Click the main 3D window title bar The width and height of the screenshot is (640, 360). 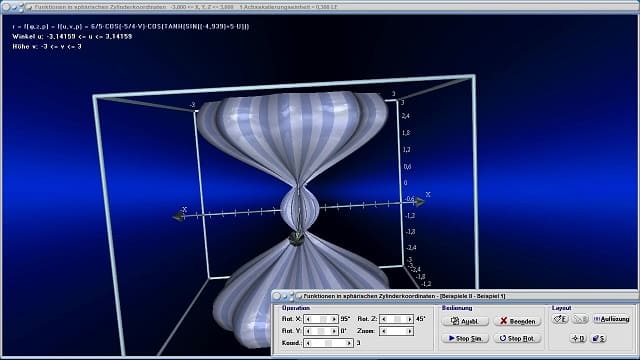pos(320,7)
